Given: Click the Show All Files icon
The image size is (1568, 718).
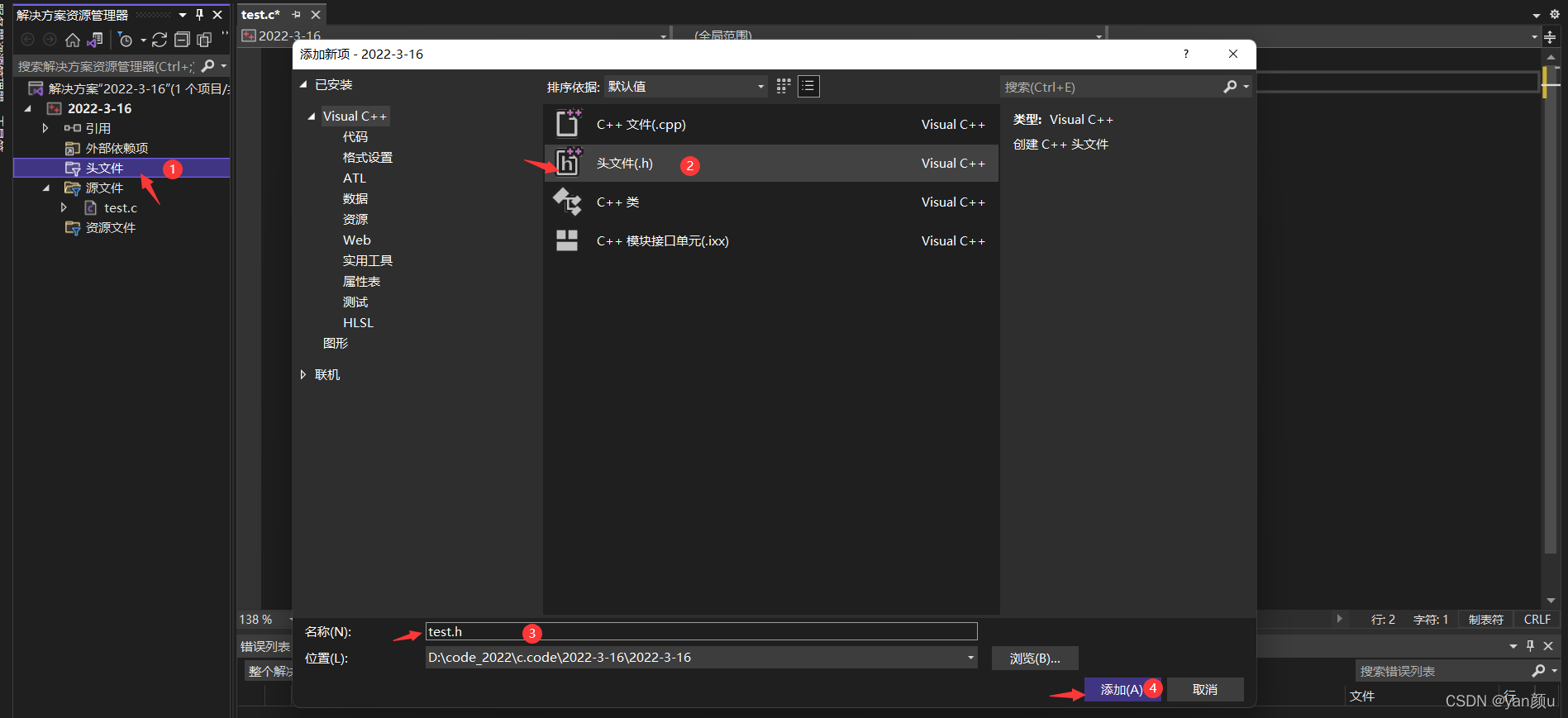Looking at the screenshot, I should point(204,40).
